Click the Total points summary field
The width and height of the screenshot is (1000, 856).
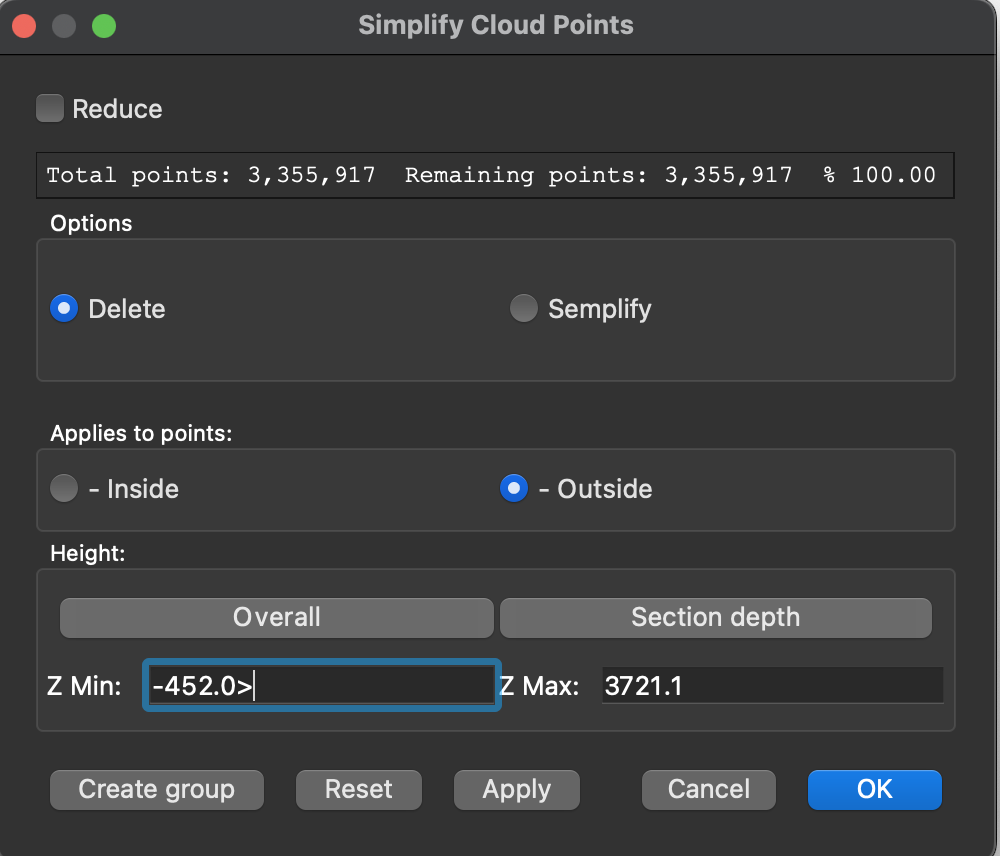[x=495, y=176]
